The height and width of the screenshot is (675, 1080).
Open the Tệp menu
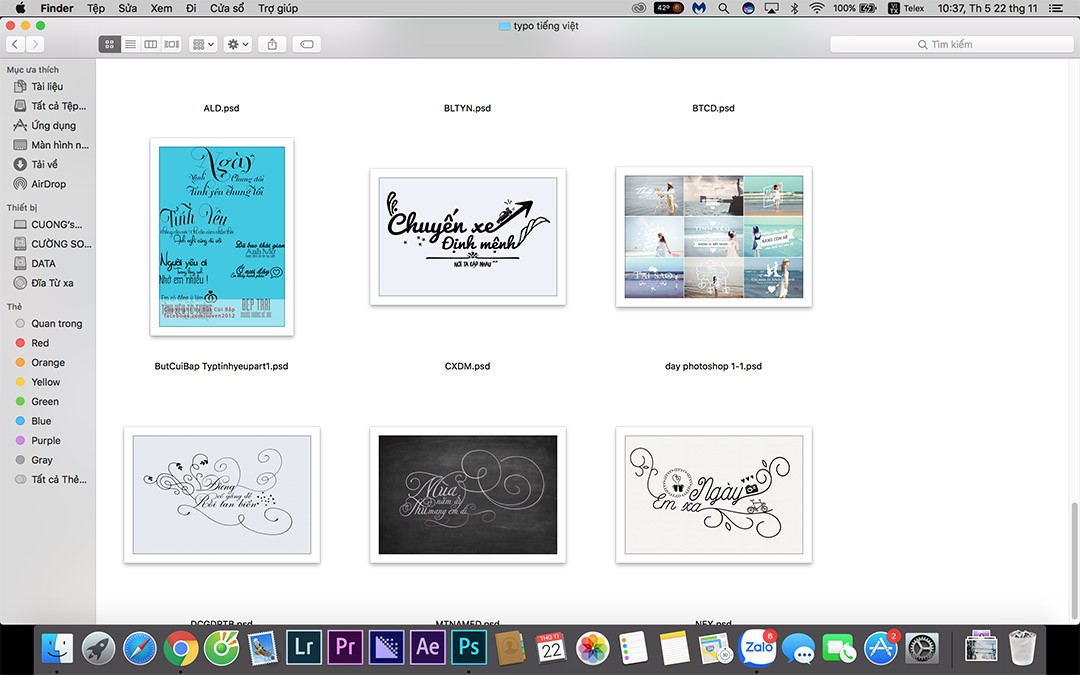96,8
